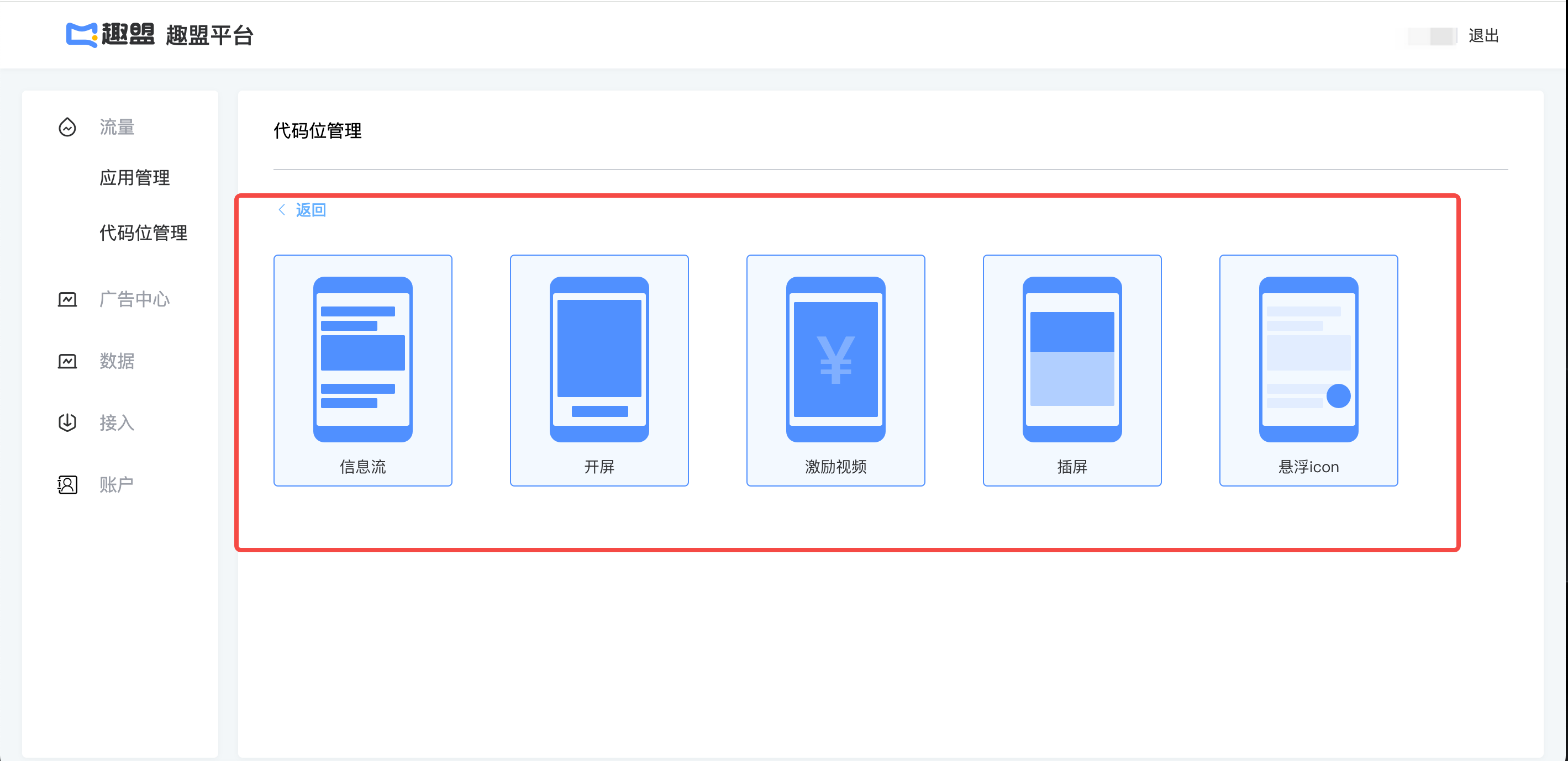
Task: Click the 数据 chart icon in sidebar
Action: [67, 361]
